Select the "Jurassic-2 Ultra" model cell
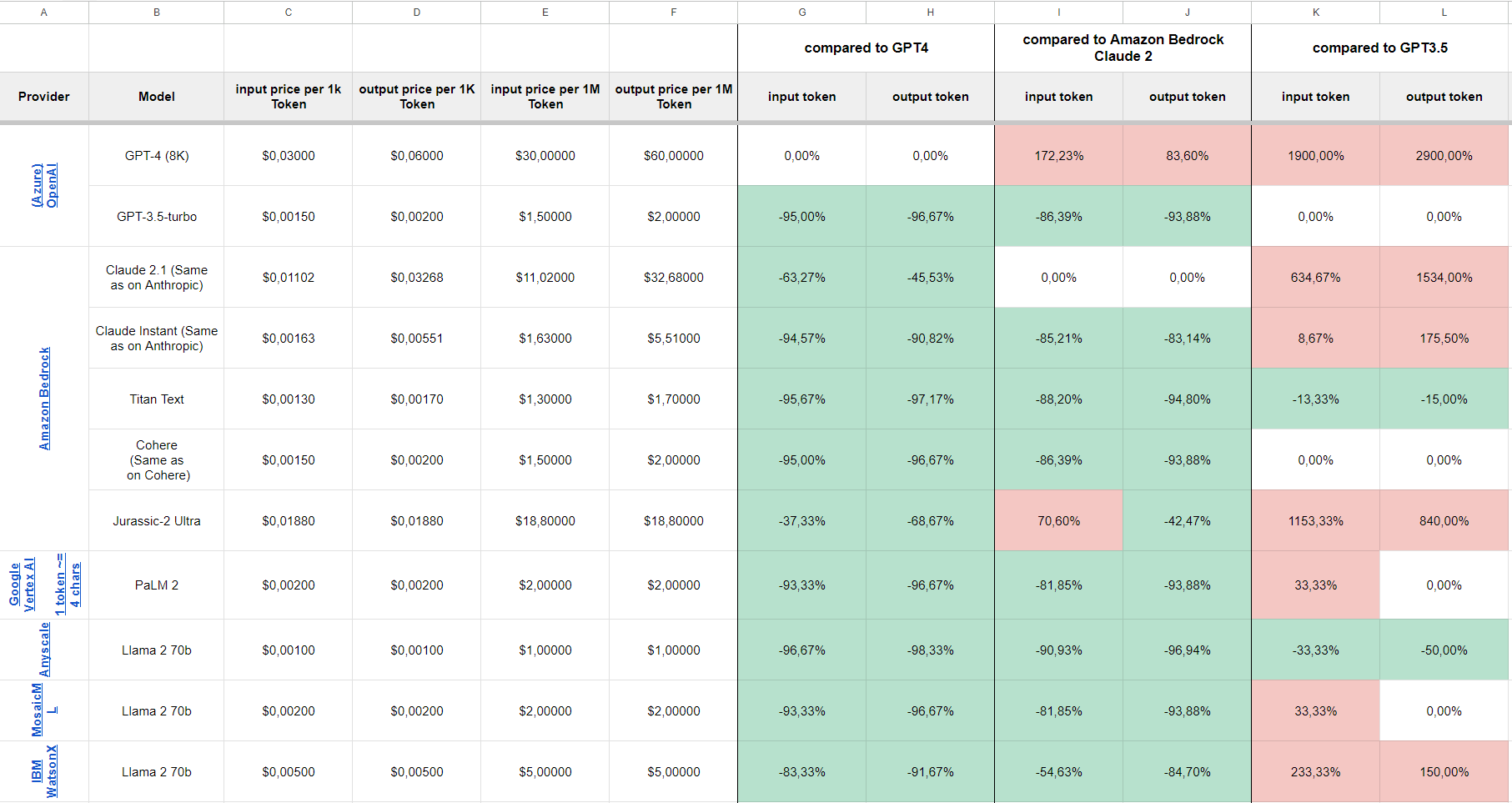Viewport: 1512px width, 803px height. (156, 520)
